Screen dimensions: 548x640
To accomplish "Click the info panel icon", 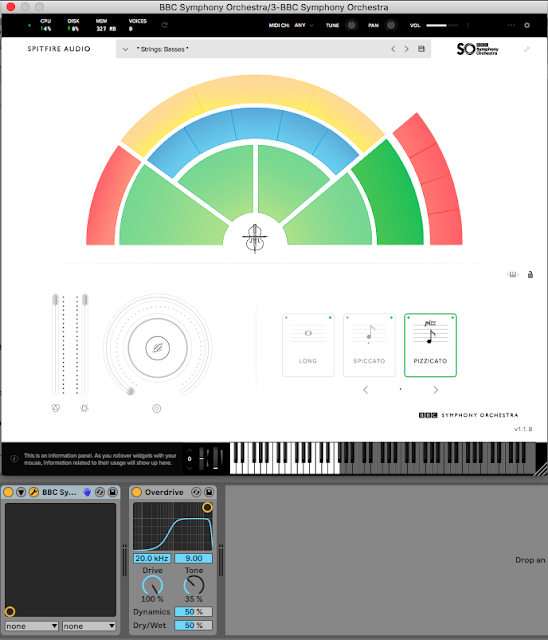I will [14, 459].
